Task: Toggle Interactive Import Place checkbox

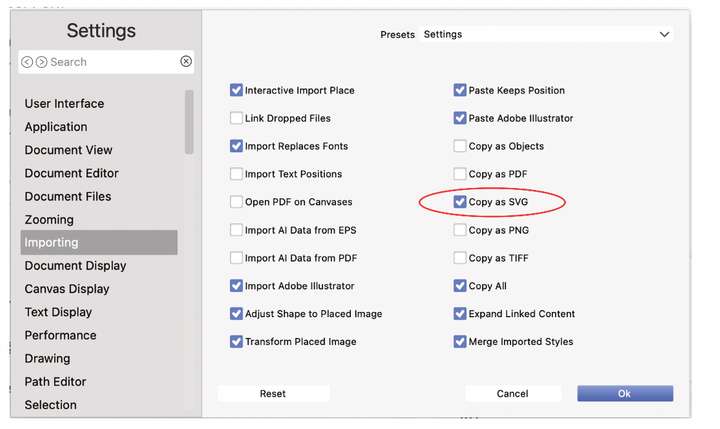Action: click(236, 90)
